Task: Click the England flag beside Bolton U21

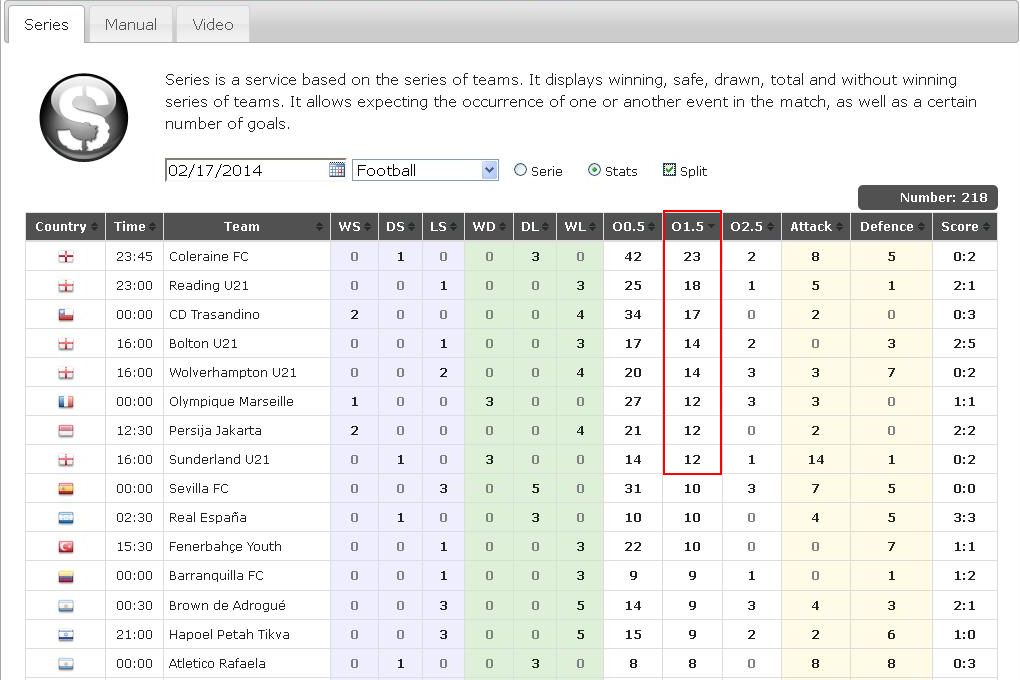Action: 66,344
